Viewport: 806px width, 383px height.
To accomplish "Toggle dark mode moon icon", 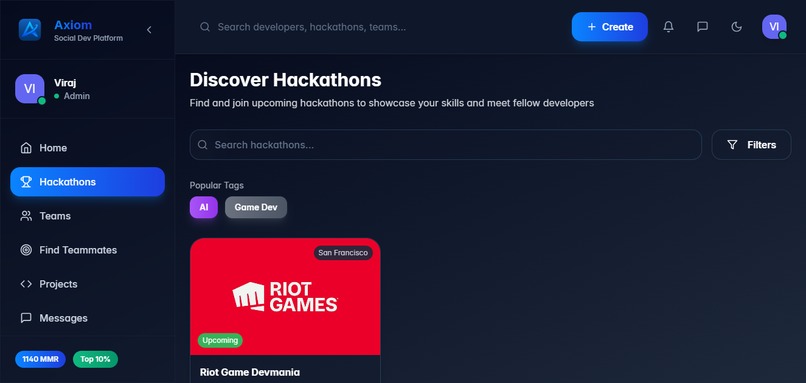I will pyautogui.click(x=737, y=27).
